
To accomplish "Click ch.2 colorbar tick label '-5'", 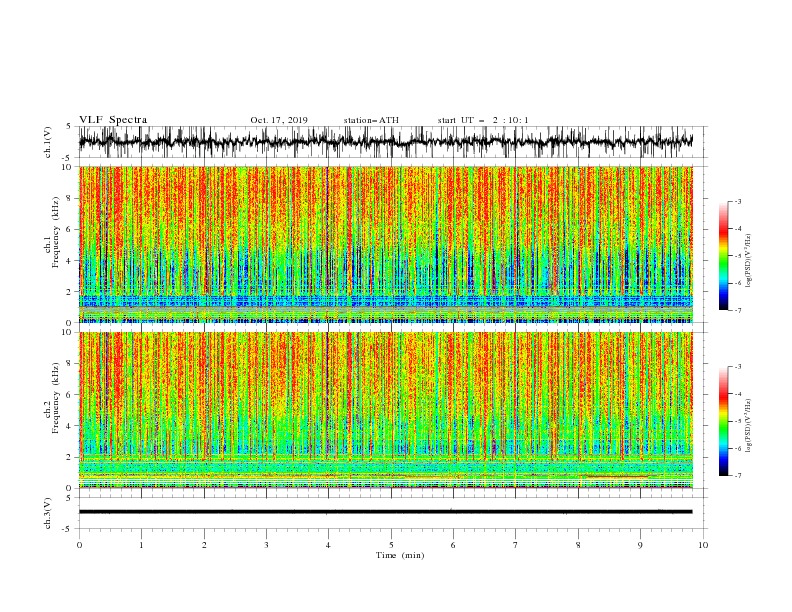I will (737, 421).
